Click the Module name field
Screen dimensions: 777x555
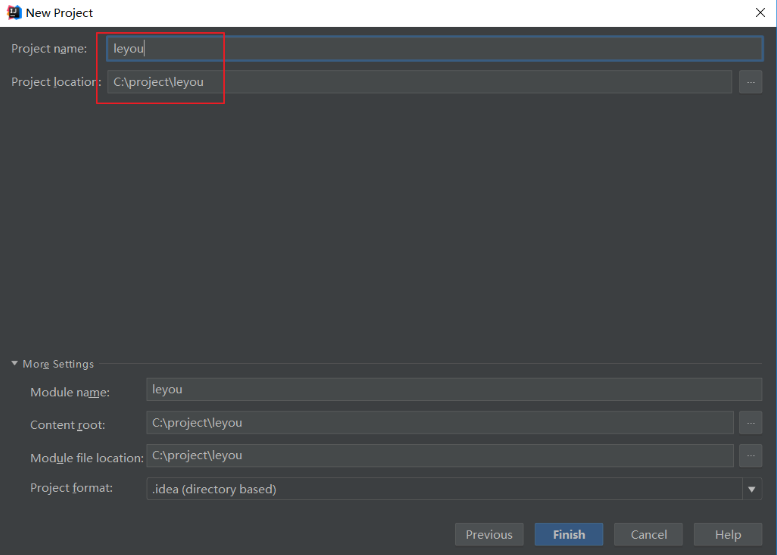coord(454,389)
